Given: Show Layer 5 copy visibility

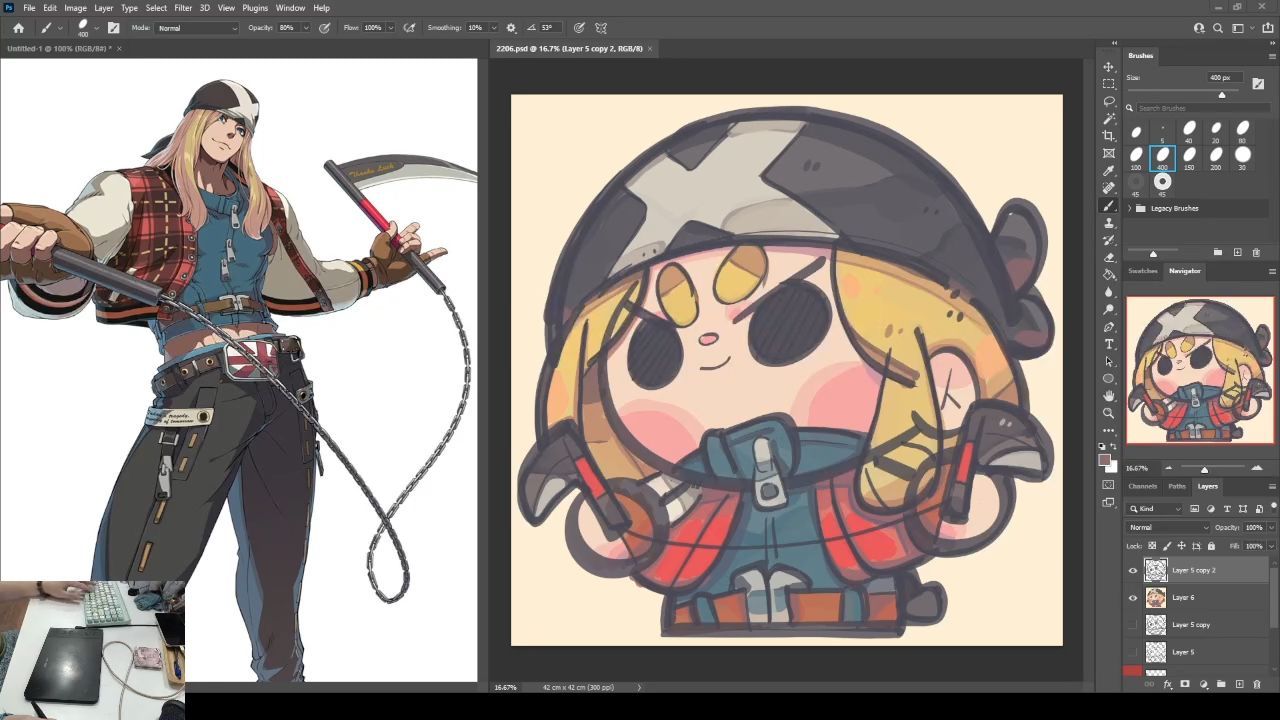Looking at the screenshot, I should point(1133,625).
